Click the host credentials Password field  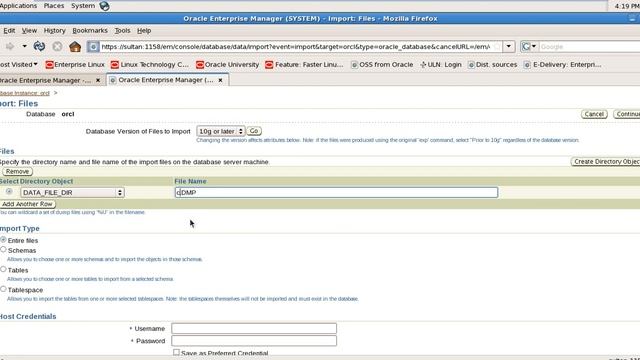(x=254, y=340)
